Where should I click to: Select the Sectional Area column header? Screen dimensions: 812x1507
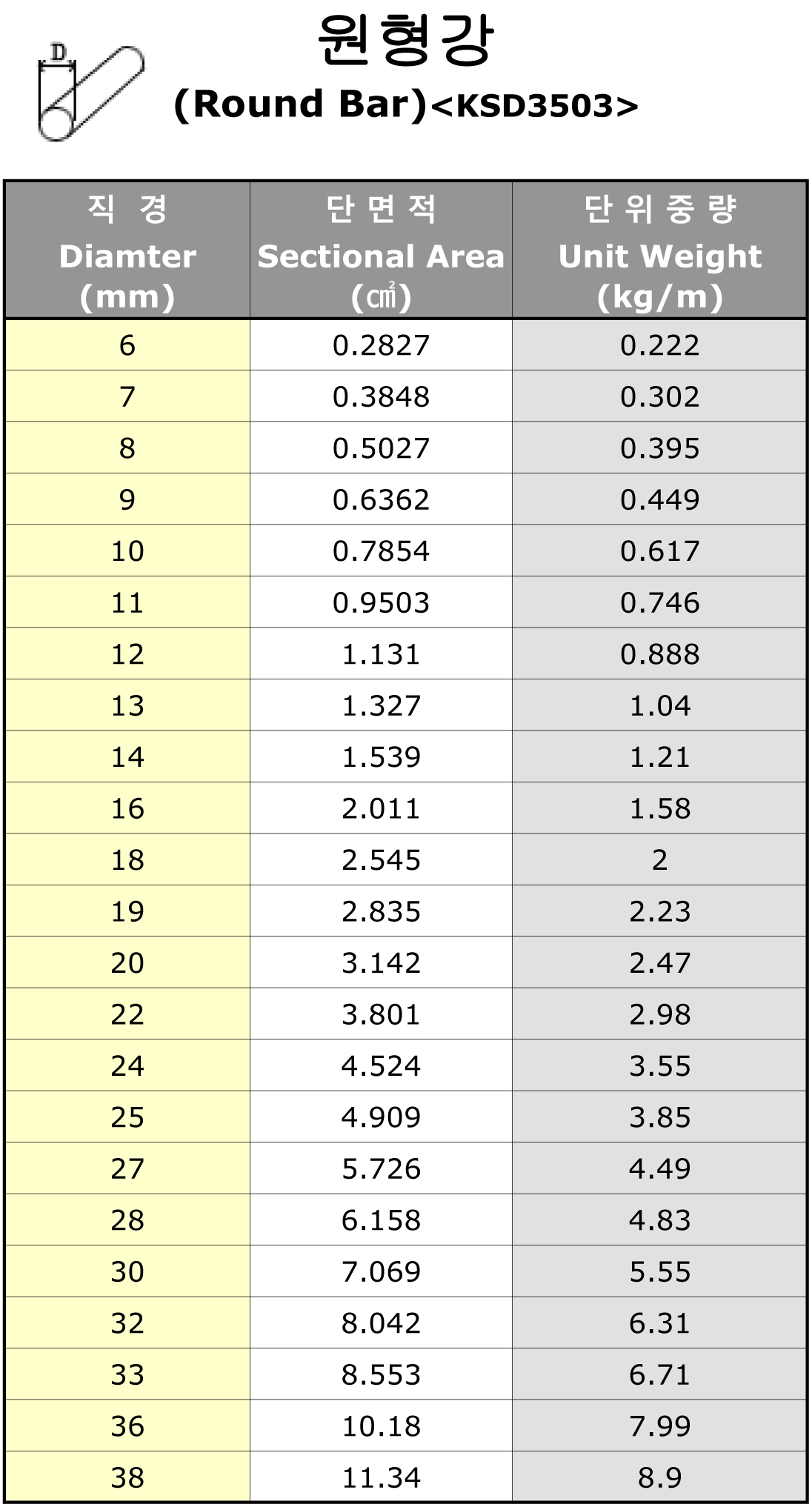click(381, 250)
